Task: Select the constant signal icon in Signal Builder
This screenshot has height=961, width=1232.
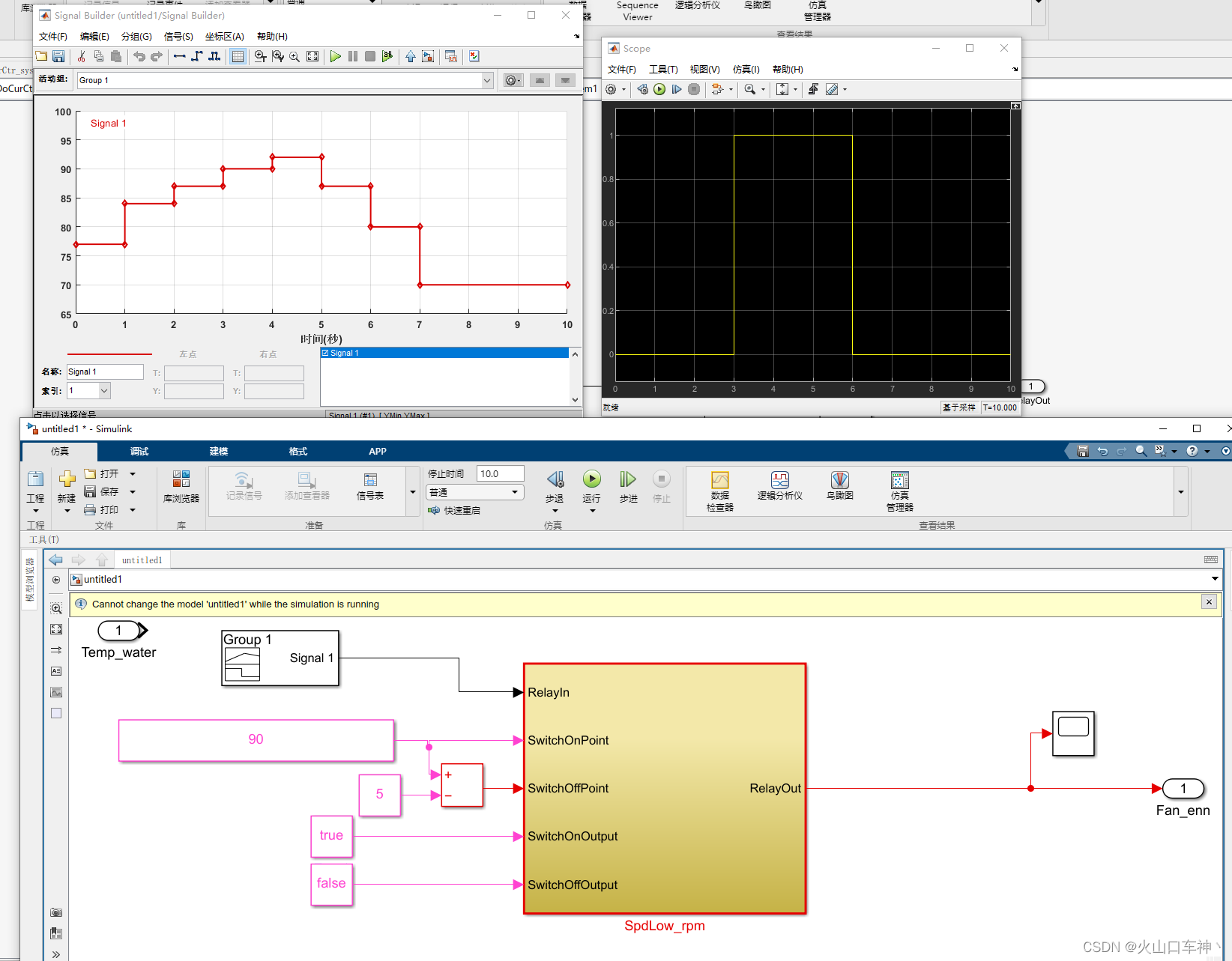Action: click(x=179, y=56)
